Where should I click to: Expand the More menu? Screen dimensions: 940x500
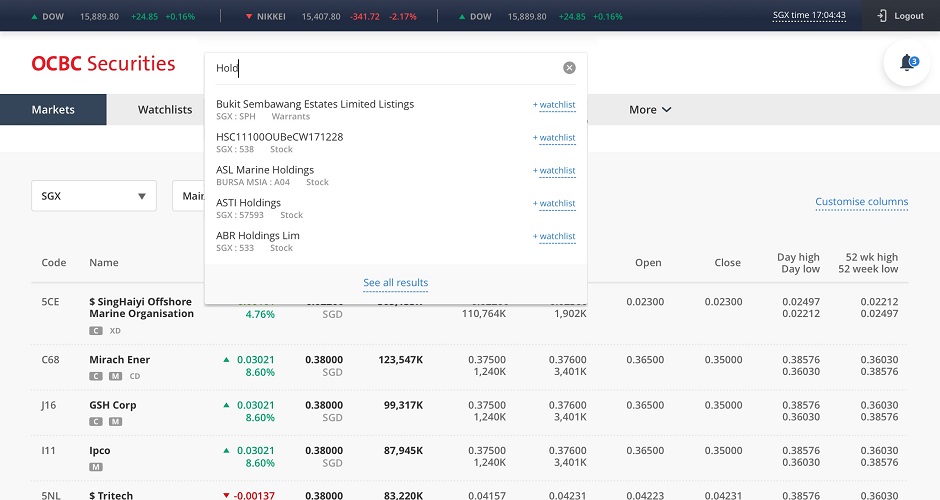650,110
